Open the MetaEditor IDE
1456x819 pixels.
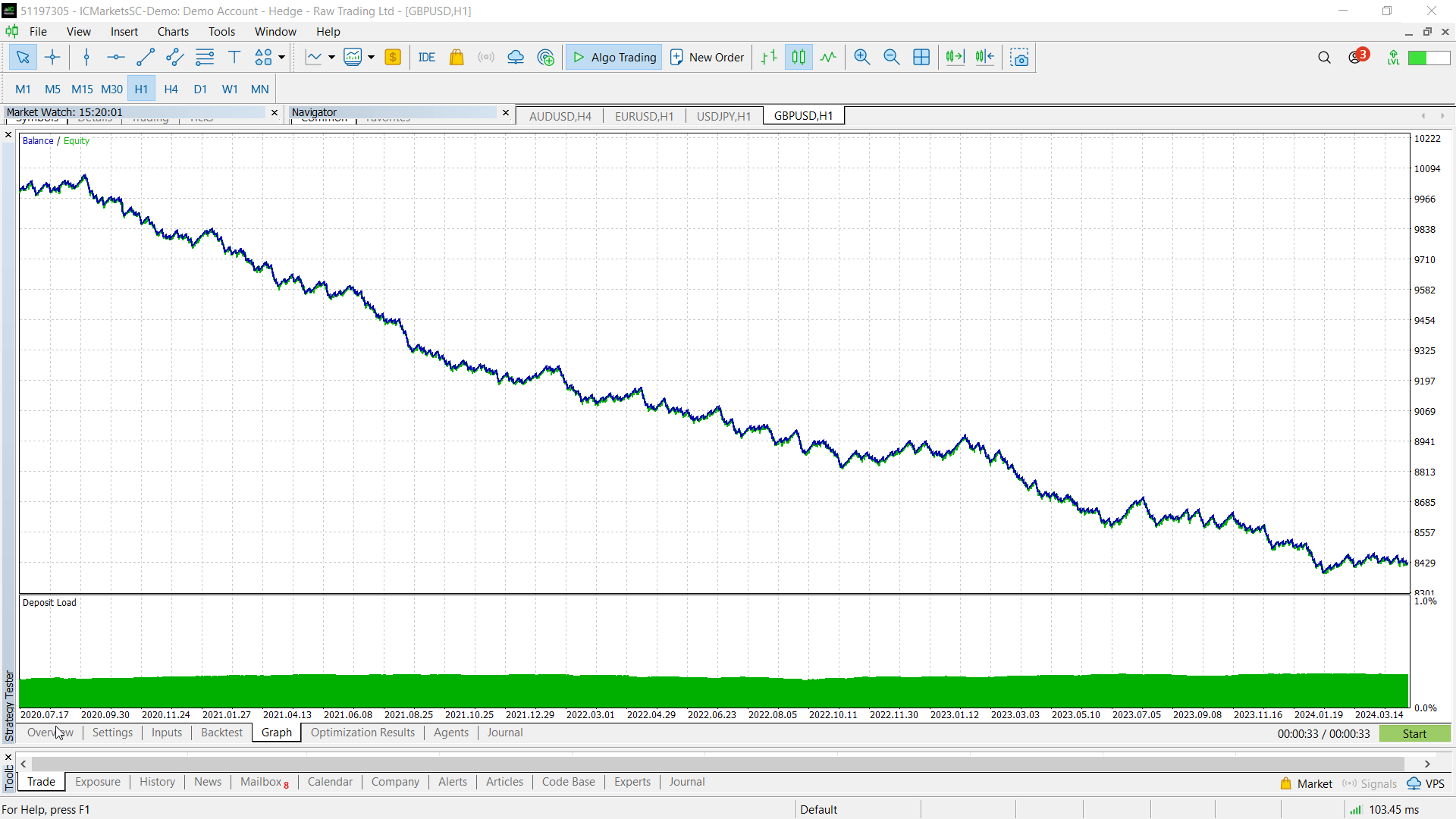tap(426, 57)
